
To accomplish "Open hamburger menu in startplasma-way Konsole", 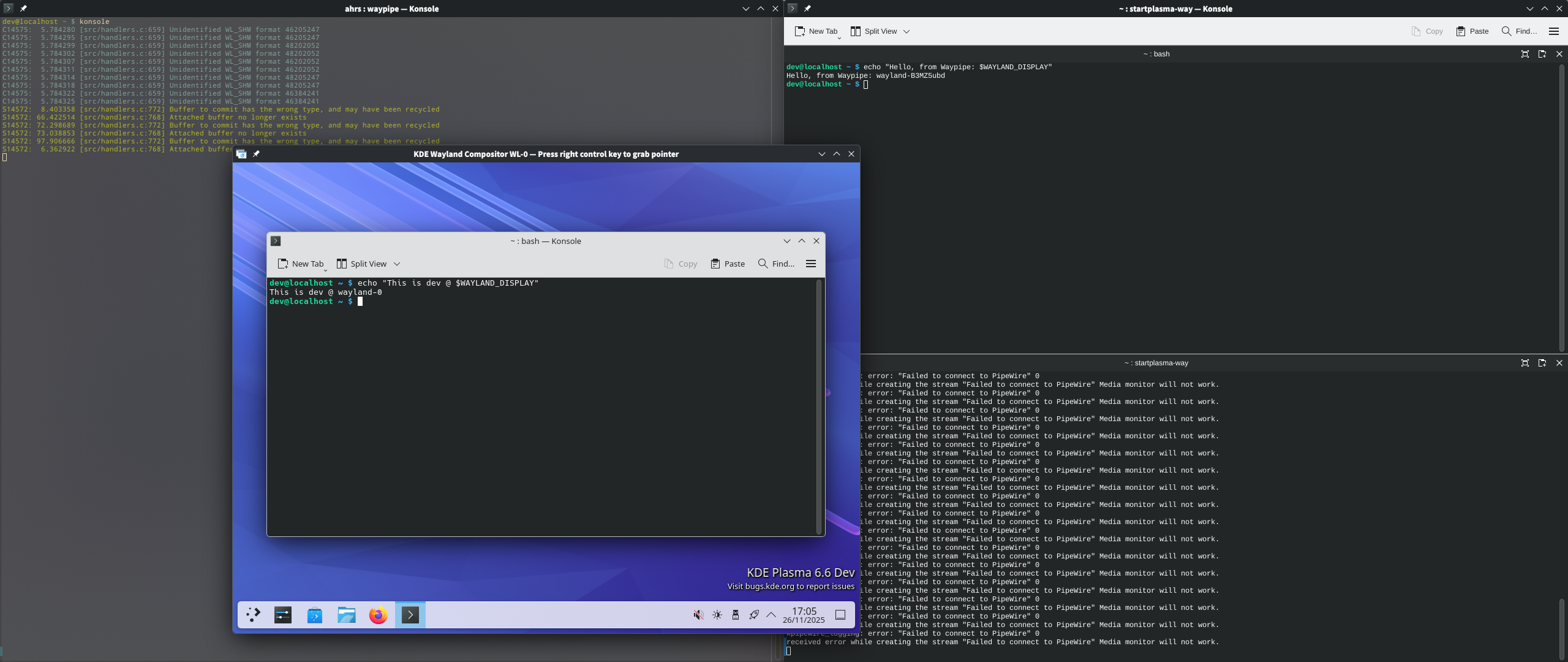I will pyautogui.click(x=1554, y=31).
